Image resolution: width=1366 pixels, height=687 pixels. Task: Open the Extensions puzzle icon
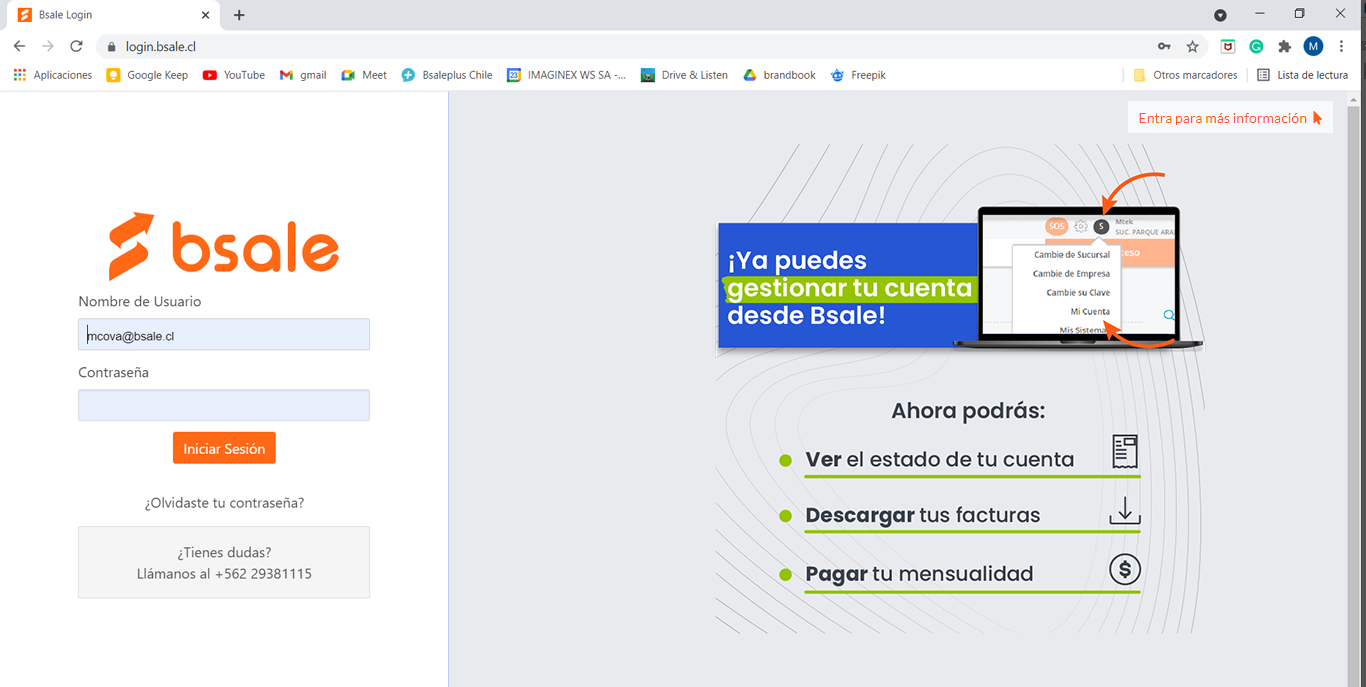(1285, 46)
